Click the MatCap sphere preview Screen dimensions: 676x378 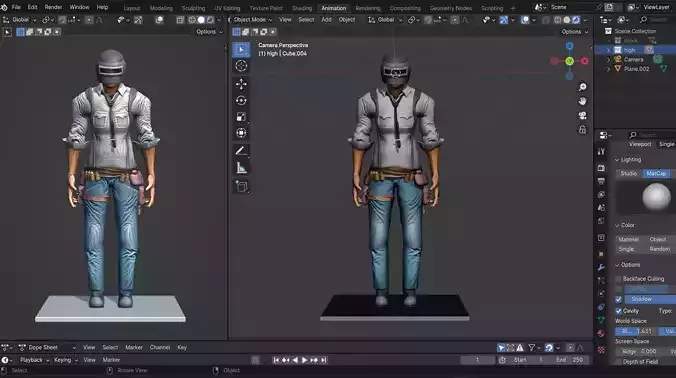(656, 197)
